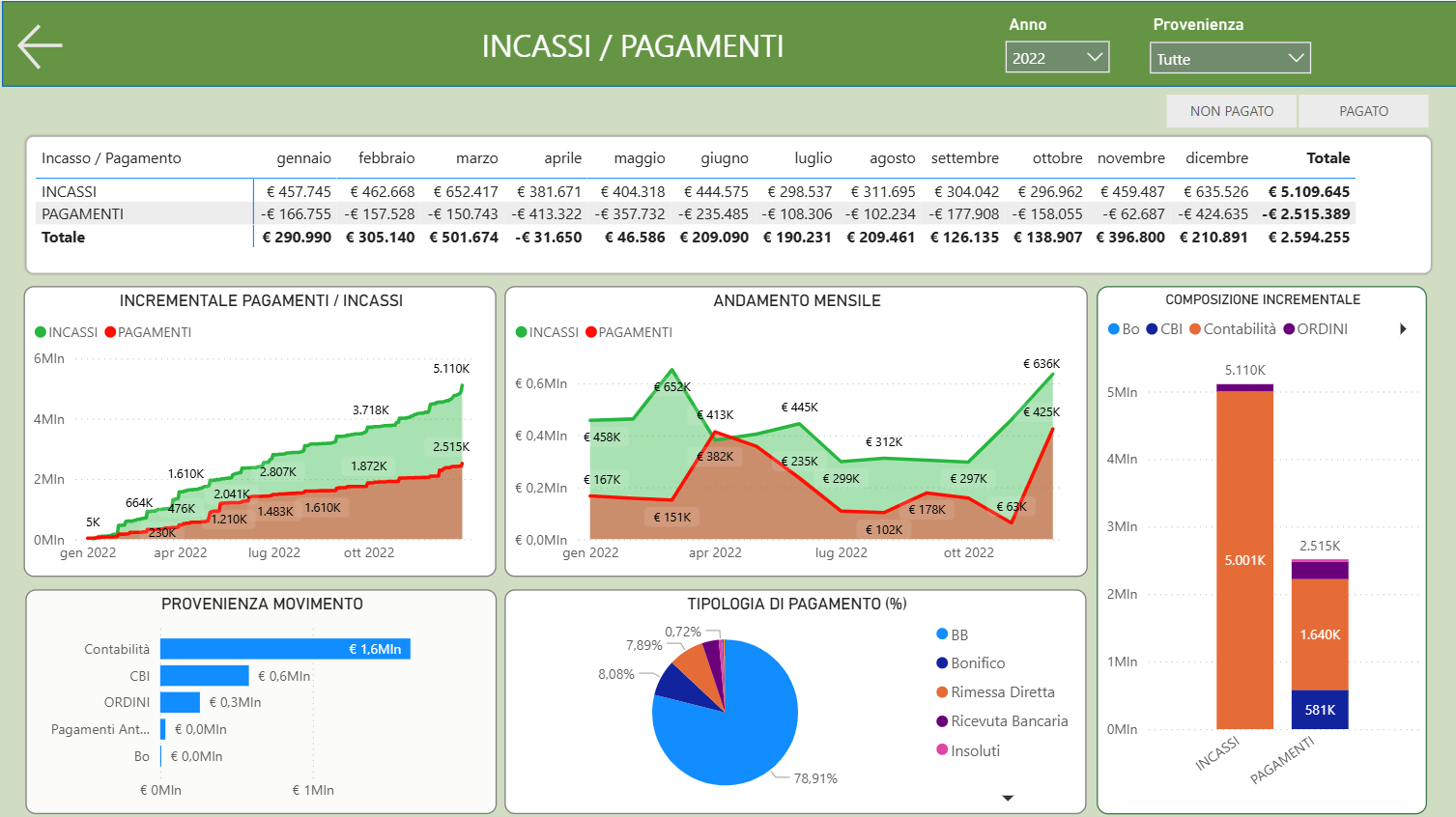Image resolution: width=1456 pixels, height=817 pixels.
Task: Click the grand total cell € 2.594.255
Action: point(1308,238)
